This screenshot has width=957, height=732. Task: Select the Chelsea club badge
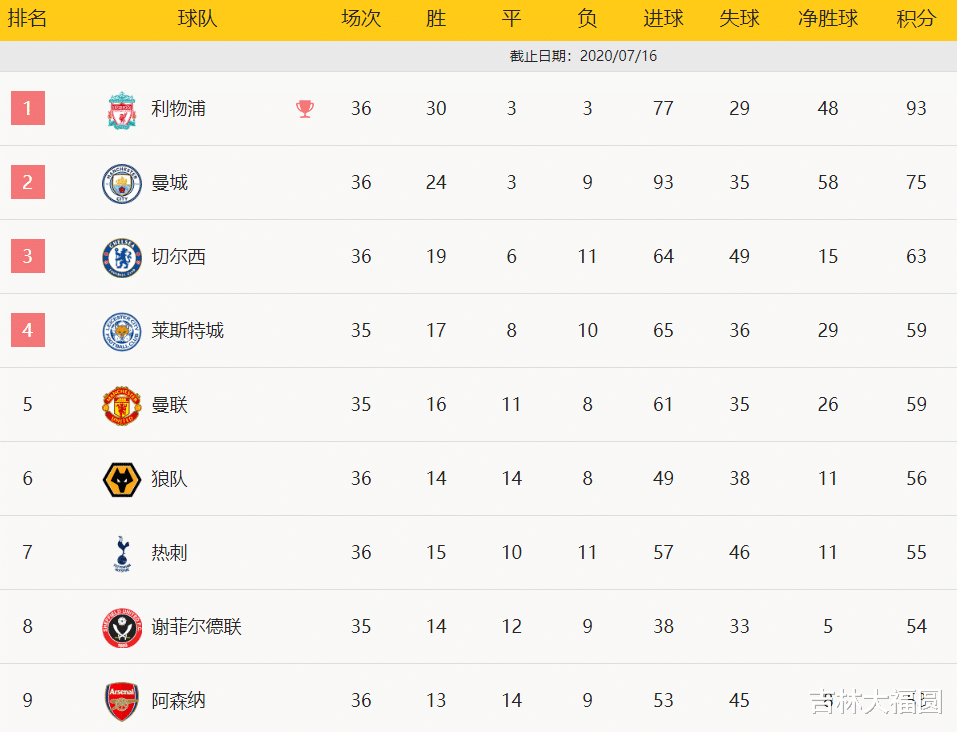point(122,257)
